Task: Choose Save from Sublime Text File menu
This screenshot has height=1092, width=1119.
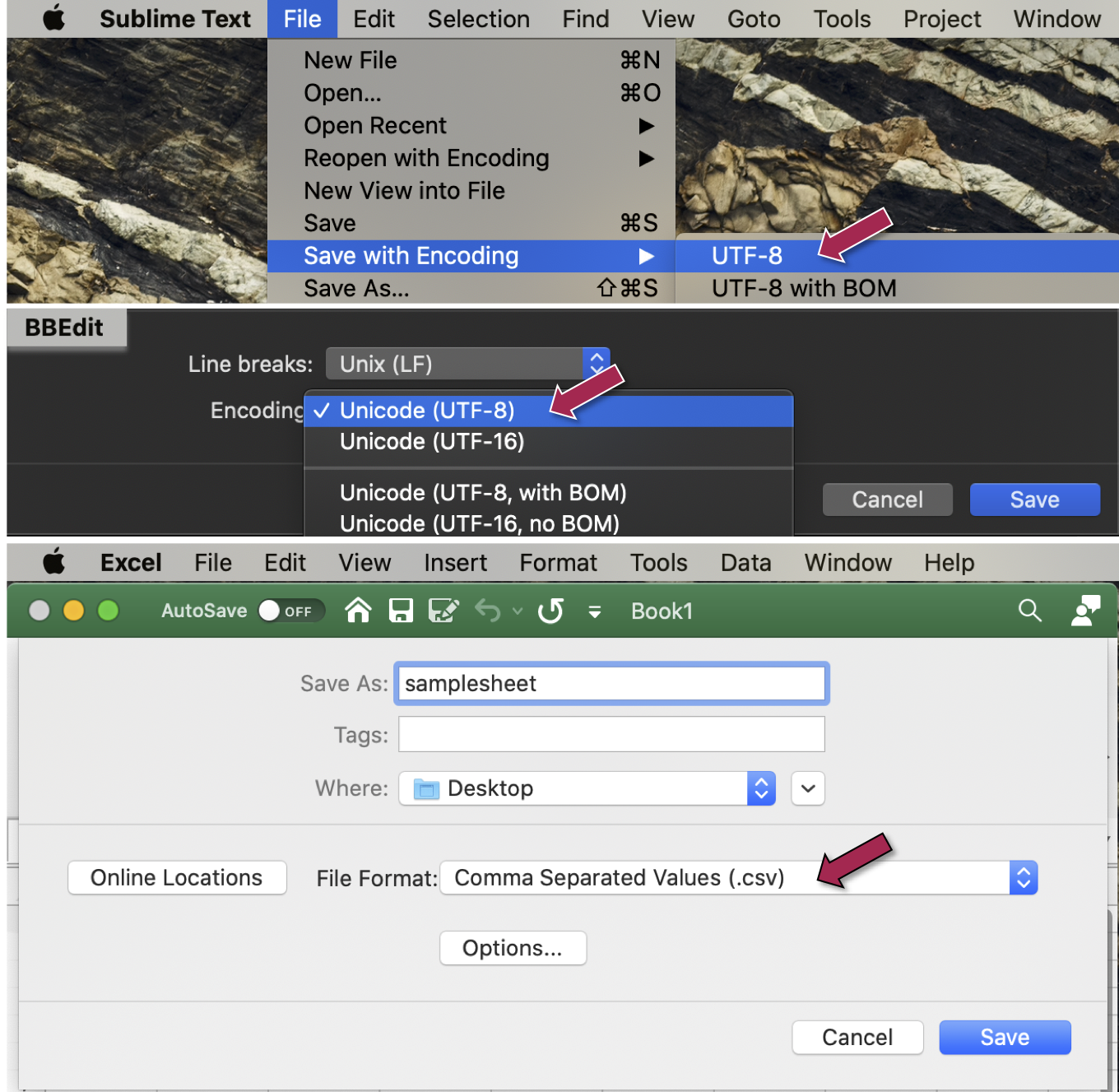Action: (471, 223)
